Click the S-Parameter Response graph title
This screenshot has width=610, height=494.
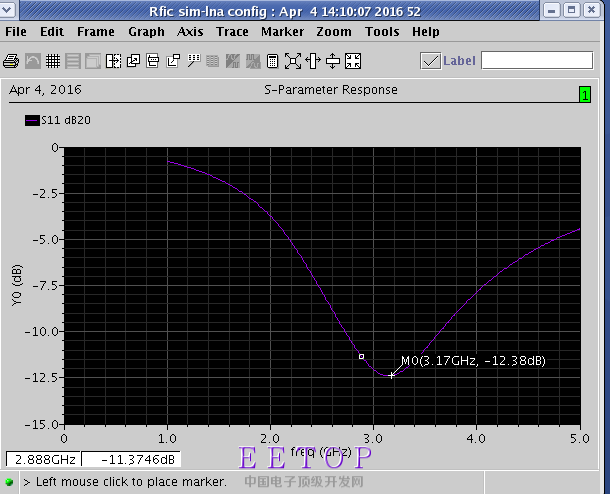click(x=331, y=90)
